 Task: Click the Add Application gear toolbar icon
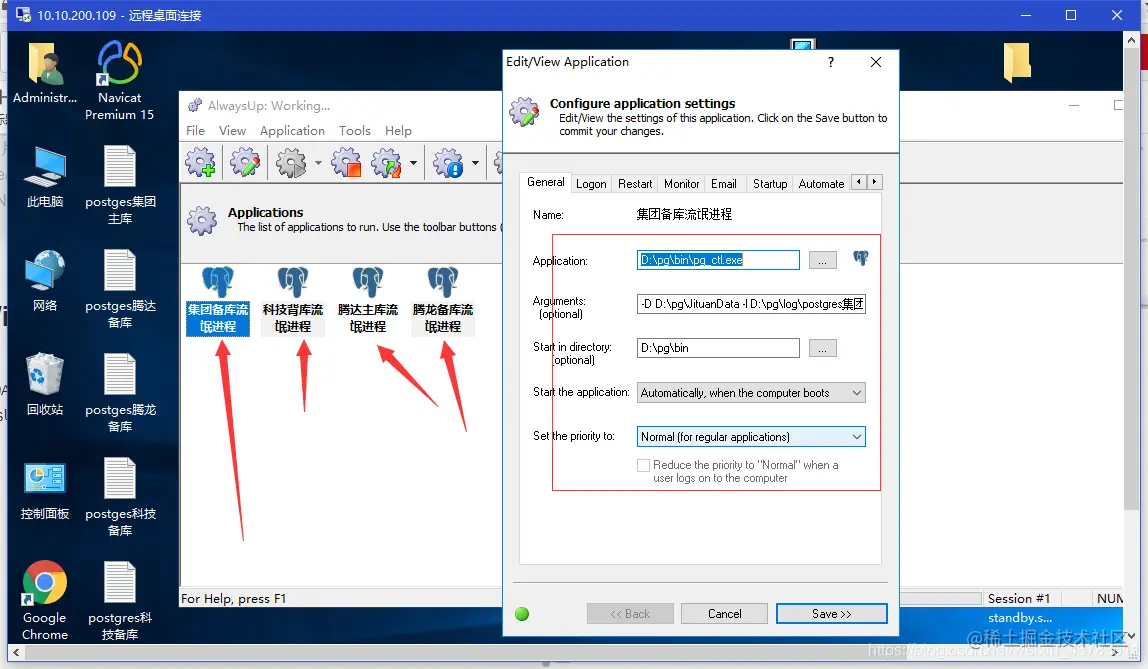pyautogui.click(x=201, y=162)
